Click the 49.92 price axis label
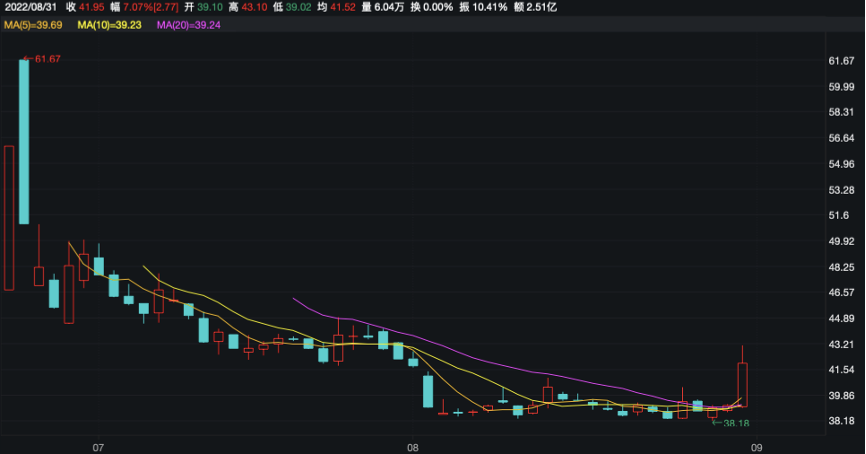This screenshot has height=454, width=866. click(841, 241)
